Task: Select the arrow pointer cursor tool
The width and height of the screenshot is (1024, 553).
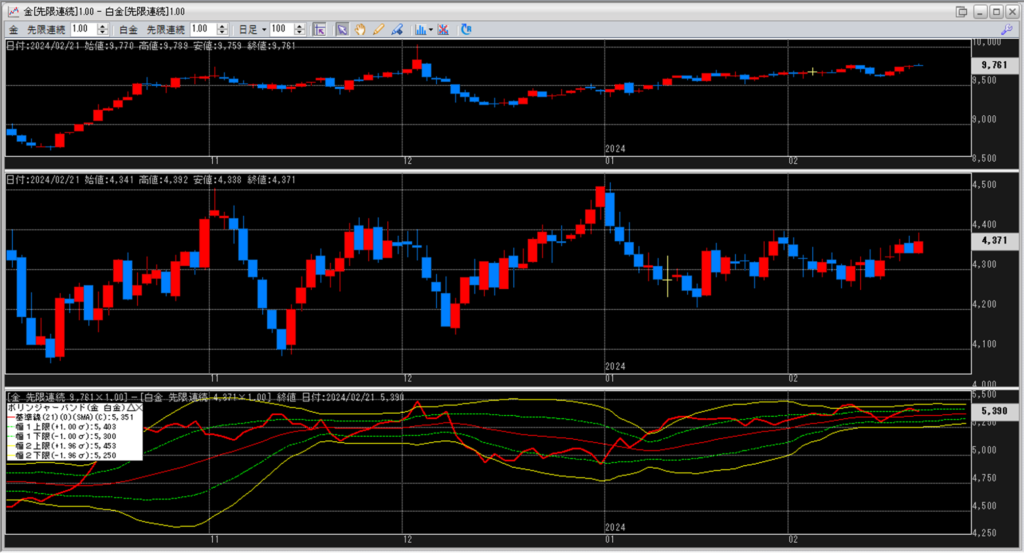Action: pos(342,29)
